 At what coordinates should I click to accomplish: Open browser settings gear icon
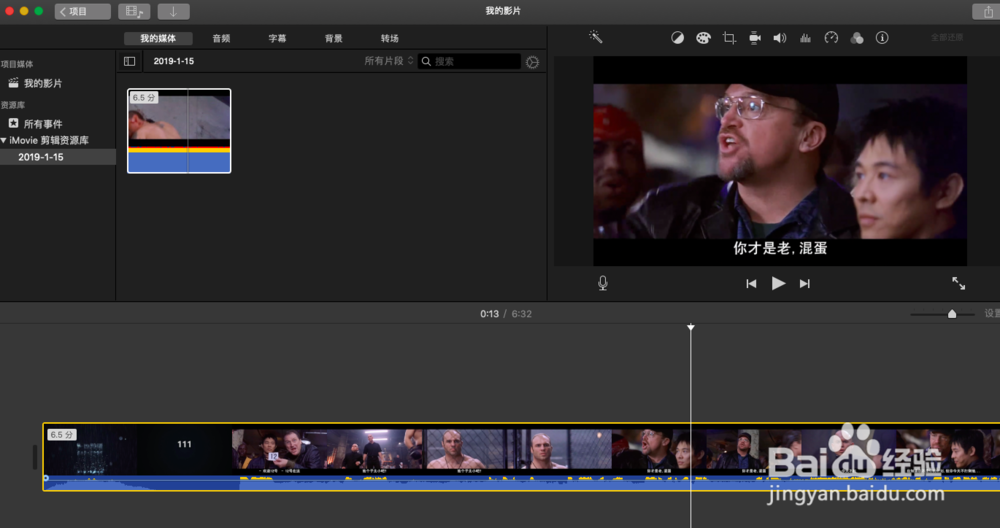pyautogui.click(x=533, y=62)
